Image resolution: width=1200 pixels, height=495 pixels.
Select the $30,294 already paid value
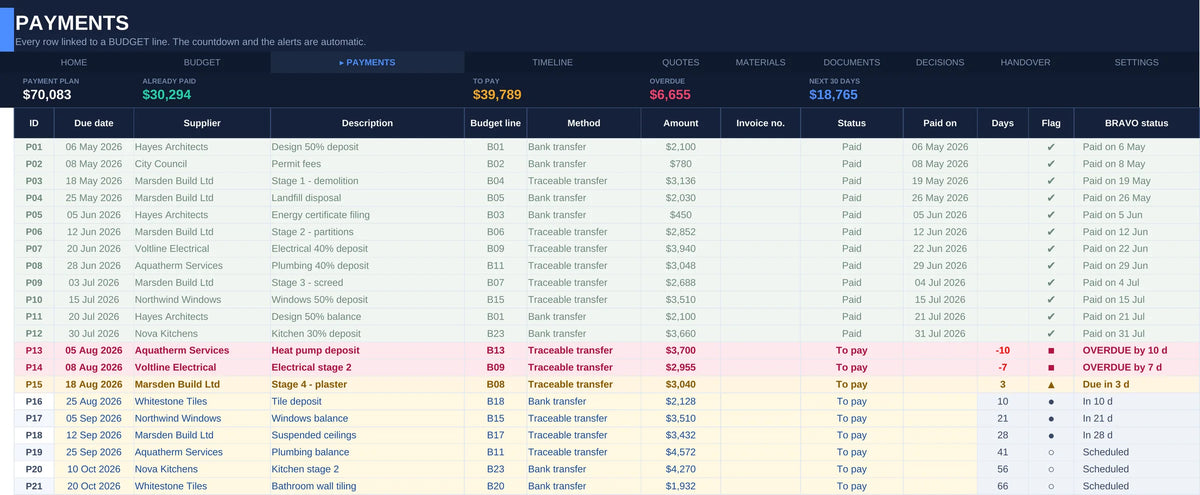167,95
